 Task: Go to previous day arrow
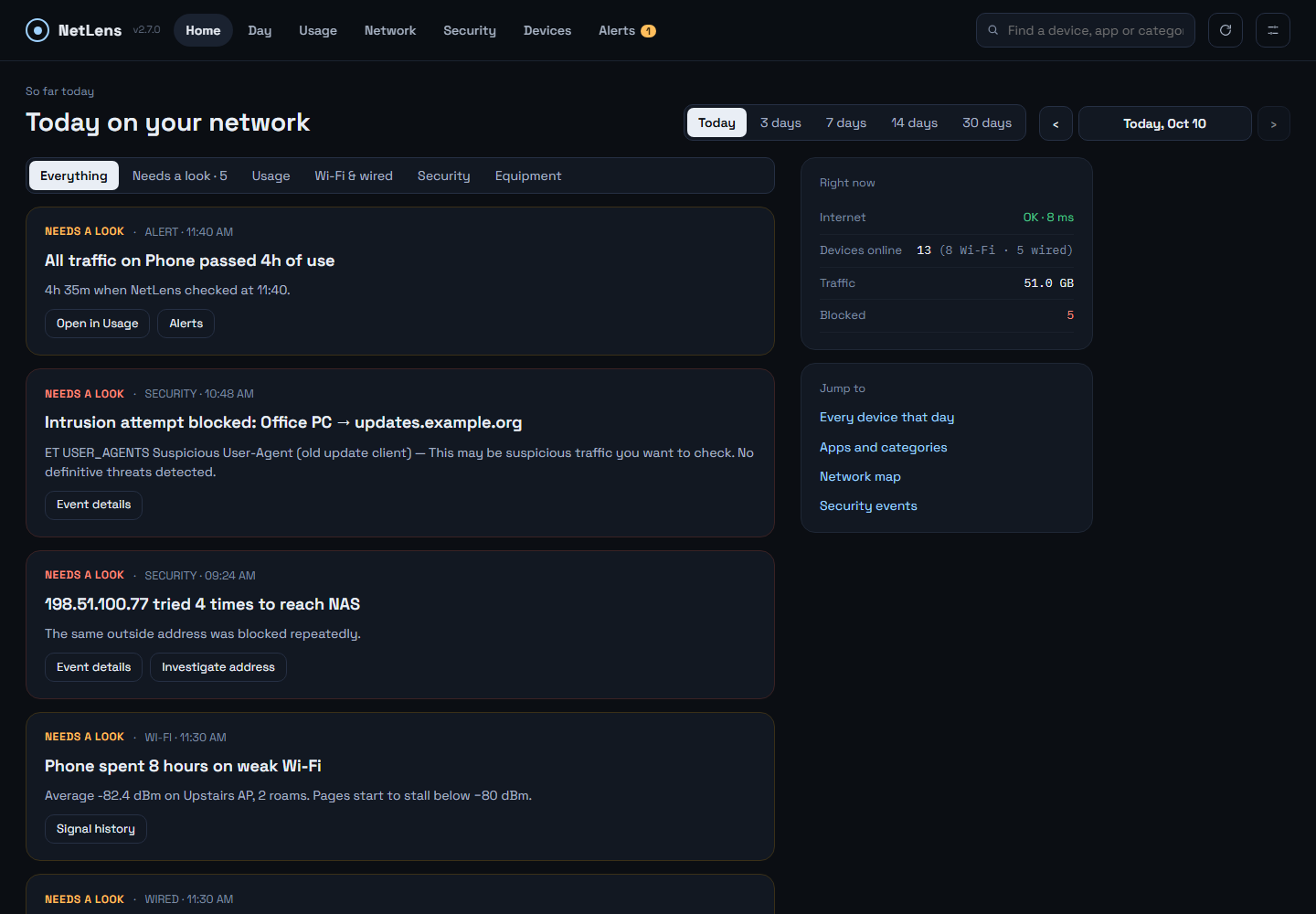pyautogui.click(x=1056, y=123)
